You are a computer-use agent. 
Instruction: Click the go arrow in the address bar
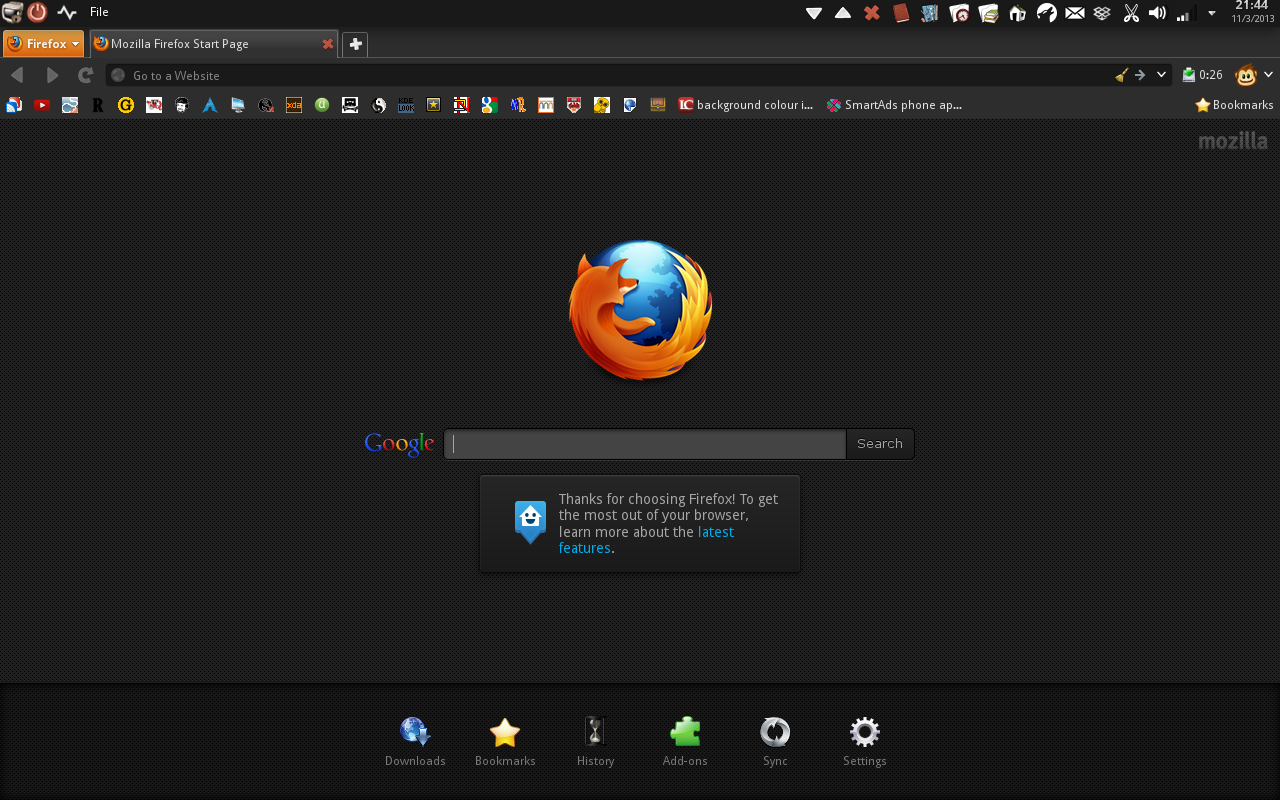click(x=1140, y=75)
